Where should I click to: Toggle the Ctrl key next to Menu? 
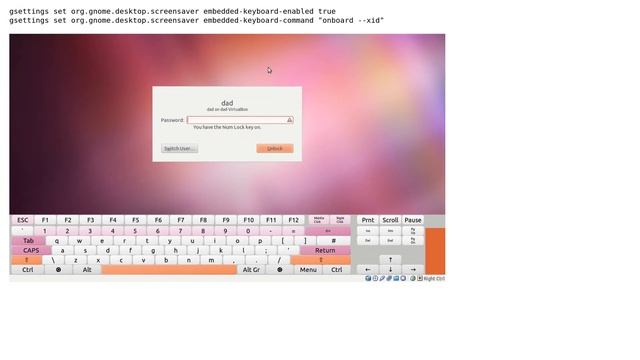(336, 270)
